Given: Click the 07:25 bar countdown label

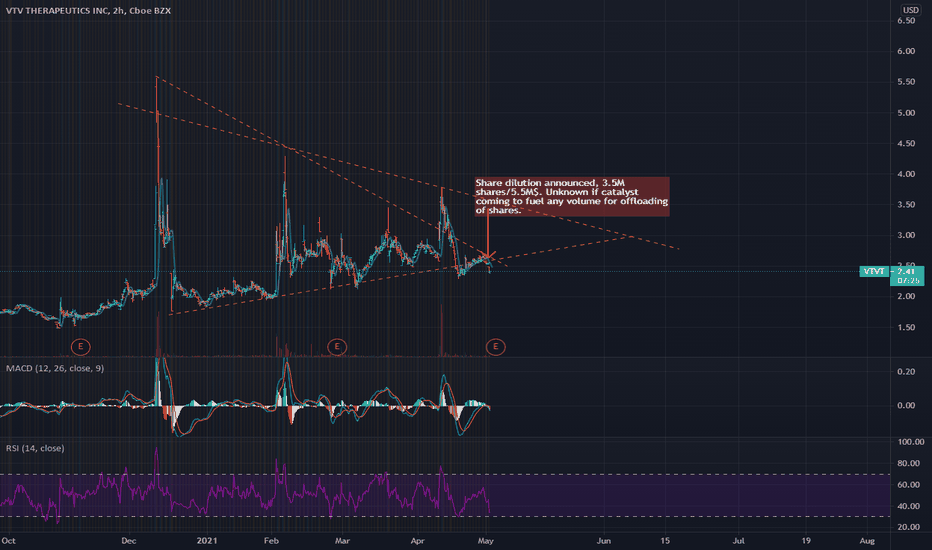Looking at the screenshot, I should 906,280.
